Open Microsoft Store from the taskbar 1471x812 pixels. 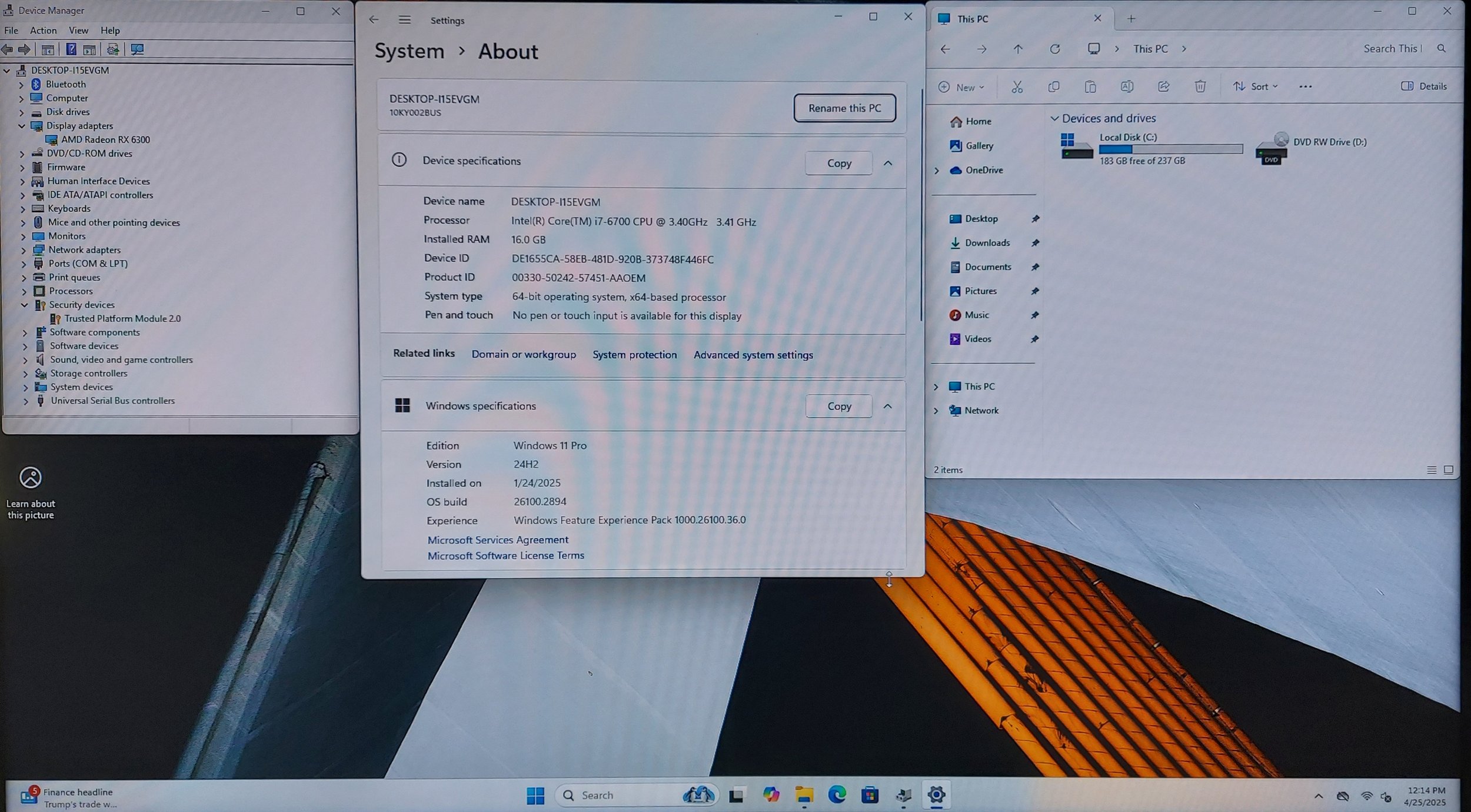[x=870, y=796]
